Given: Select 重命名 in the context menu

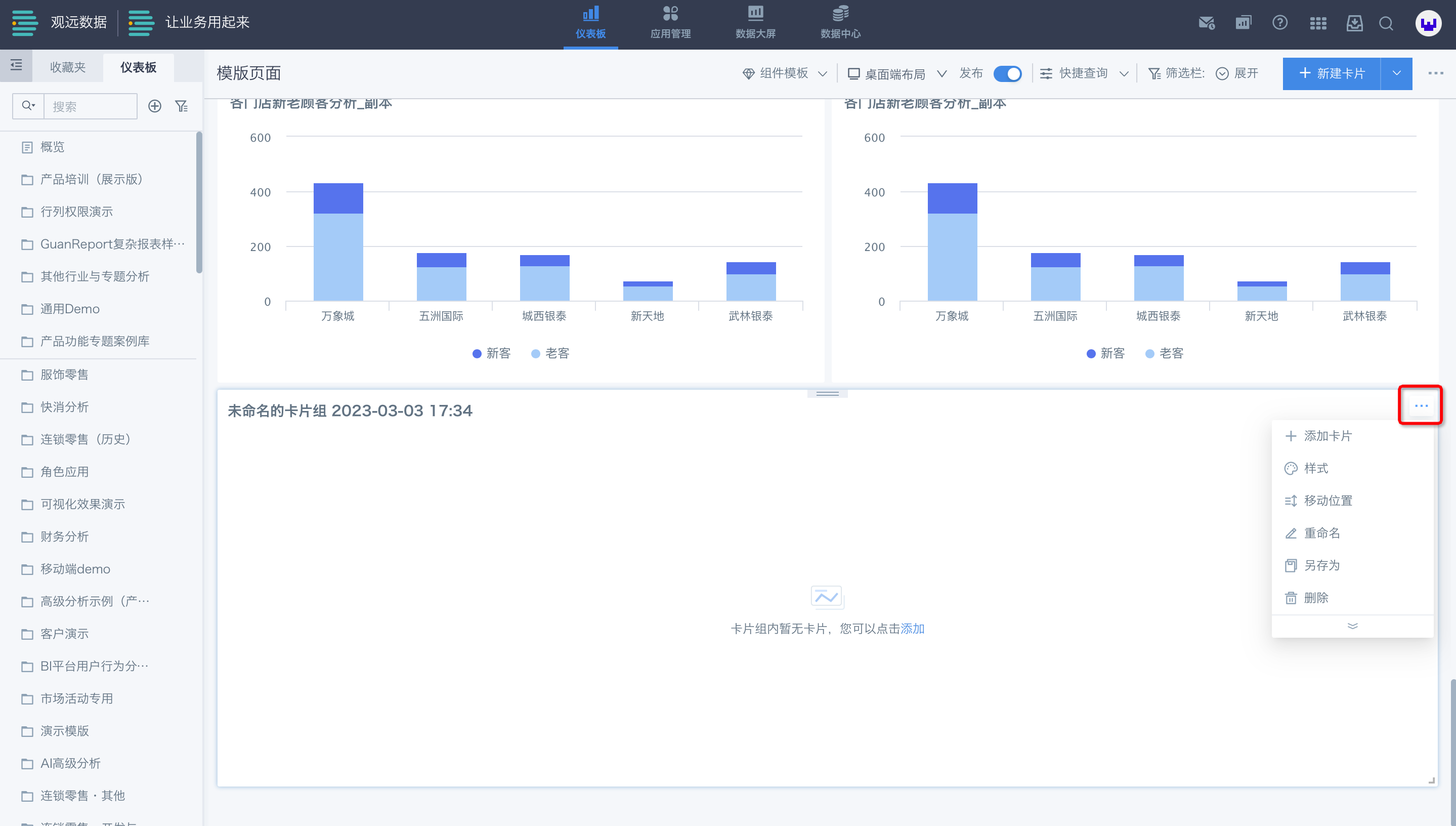Looking at the screenshot, I should 1321,533.
